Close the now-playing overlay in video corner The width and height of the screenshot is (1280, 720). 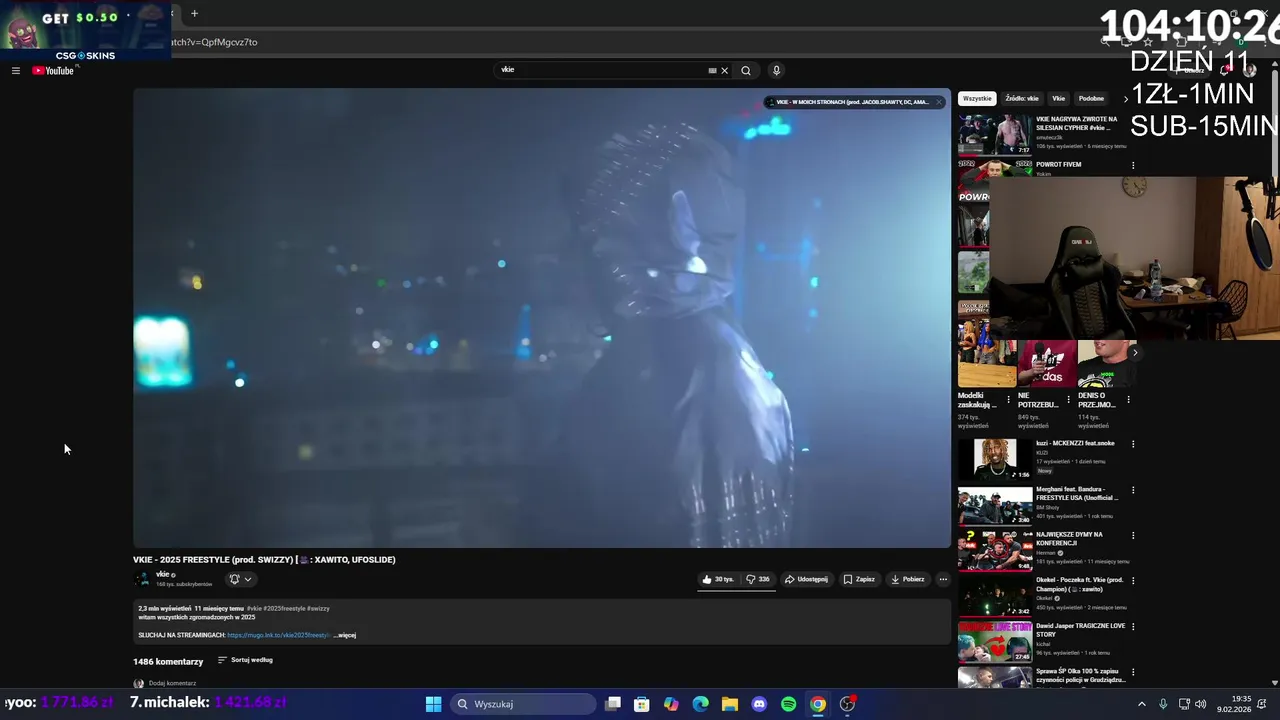[939, 102]
